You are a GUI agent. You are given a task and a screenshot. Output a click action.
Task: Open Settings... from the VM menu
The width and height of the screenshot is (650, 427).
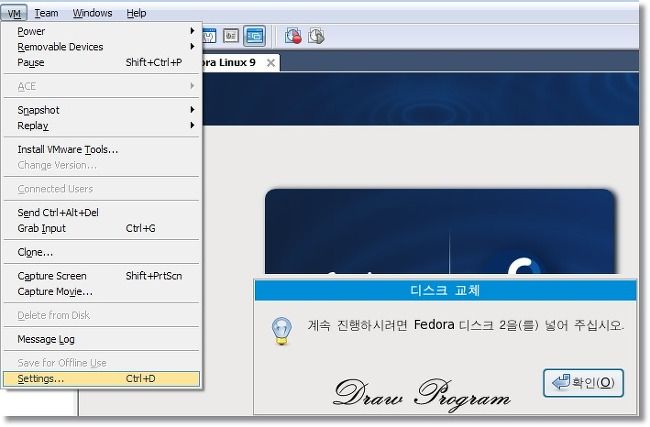coord(102,378)
